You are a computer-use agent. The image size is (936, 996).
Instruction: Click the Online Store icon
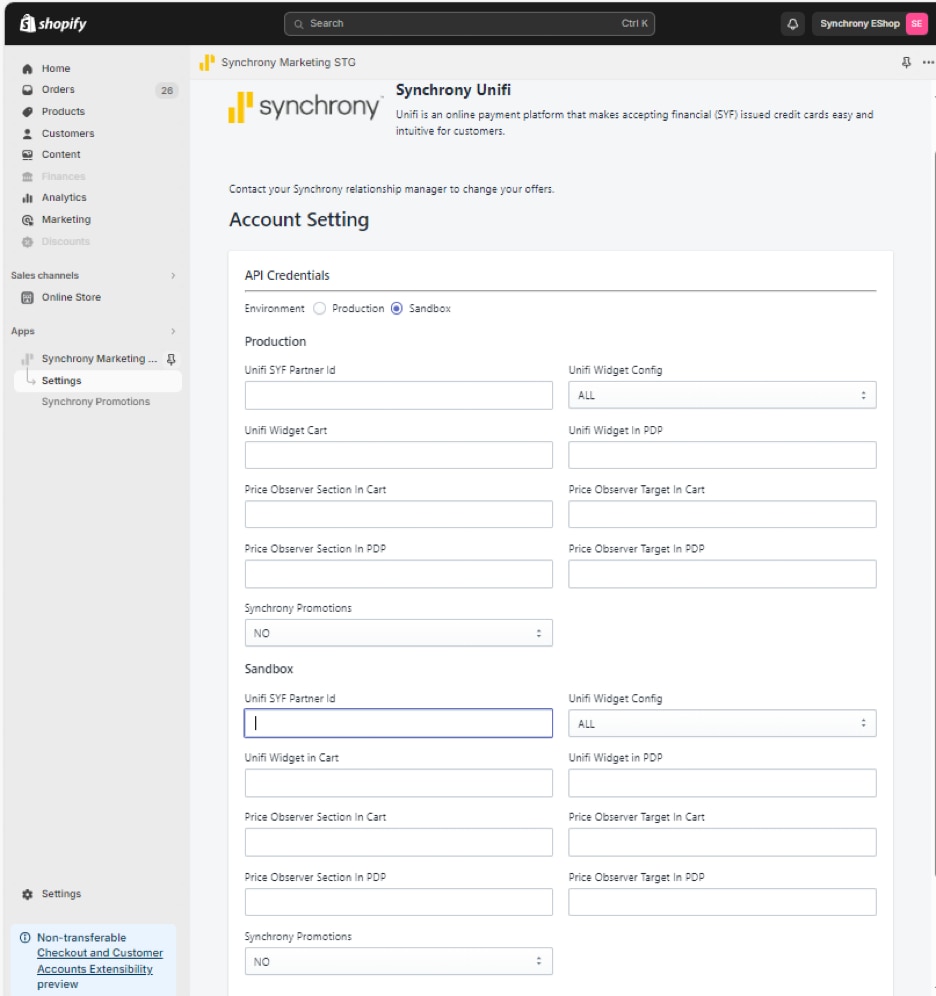click(27, 297)
